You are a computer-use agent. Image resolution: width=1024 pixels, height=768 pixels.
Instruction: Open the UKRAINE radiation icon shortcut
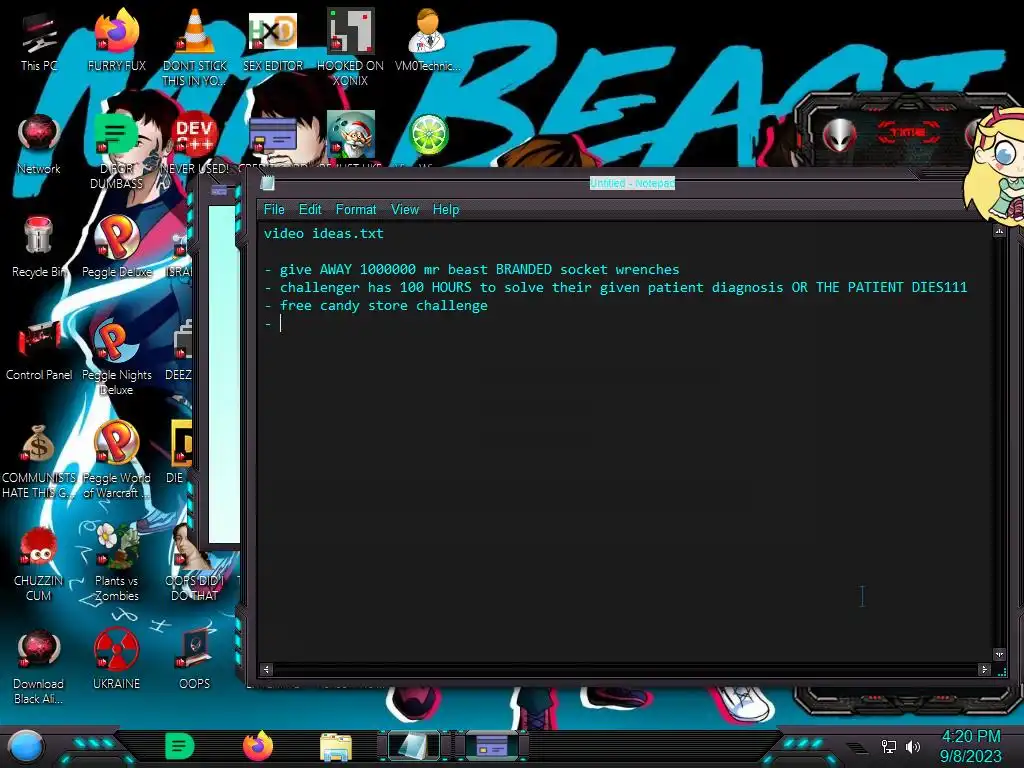click(x=116, y=660)
